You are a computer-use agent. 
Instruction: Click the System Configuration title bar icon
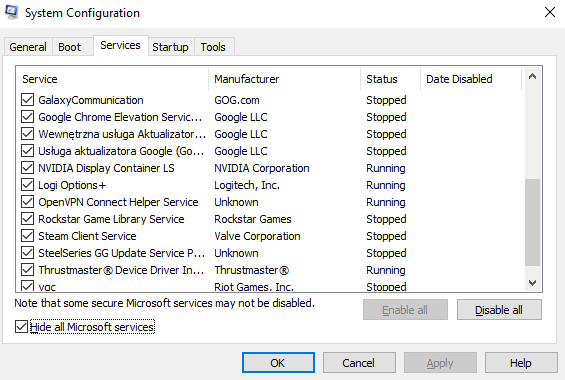click(x=12, y=12)
